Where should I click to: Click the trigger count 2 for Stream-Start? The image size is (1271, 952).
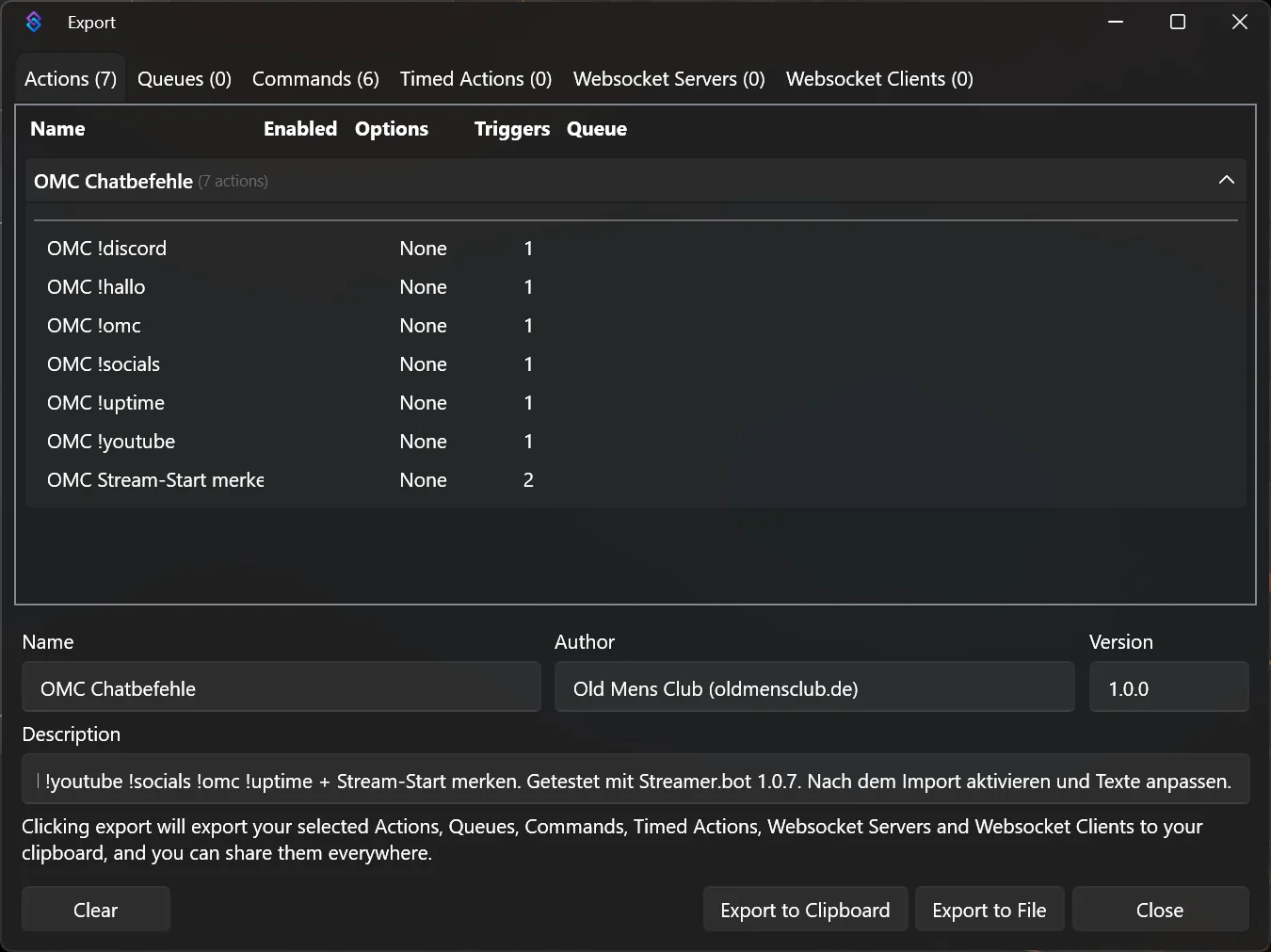pyautogui.click(x=528, y=480)
